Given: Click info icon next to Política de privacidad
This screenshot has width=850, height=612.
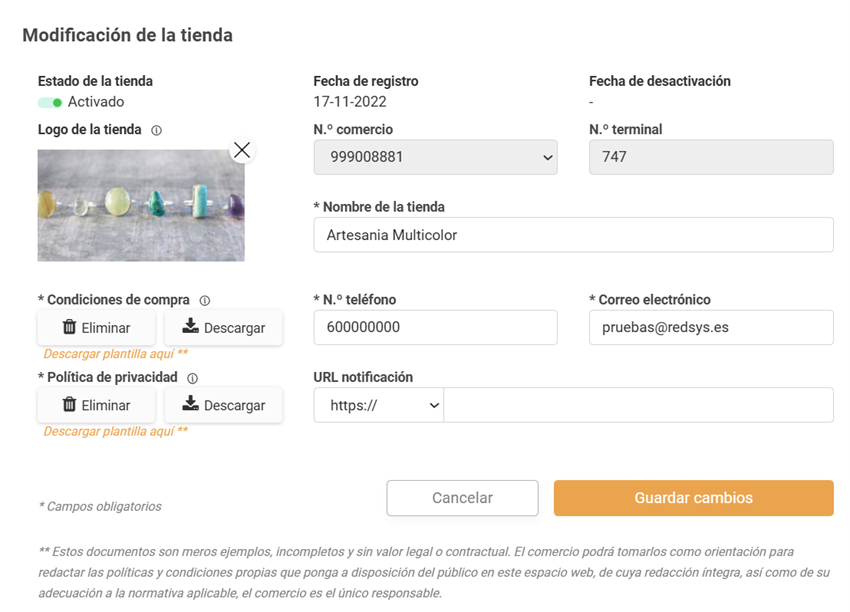Looking at the screenshot, I should click(193, 378).
